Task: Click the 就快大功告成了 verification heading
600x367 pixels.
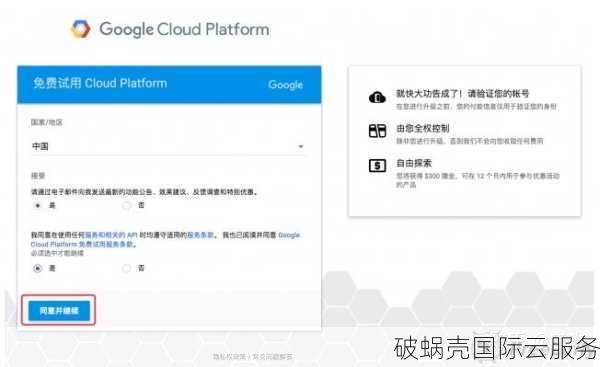Action: pos(463,94)
